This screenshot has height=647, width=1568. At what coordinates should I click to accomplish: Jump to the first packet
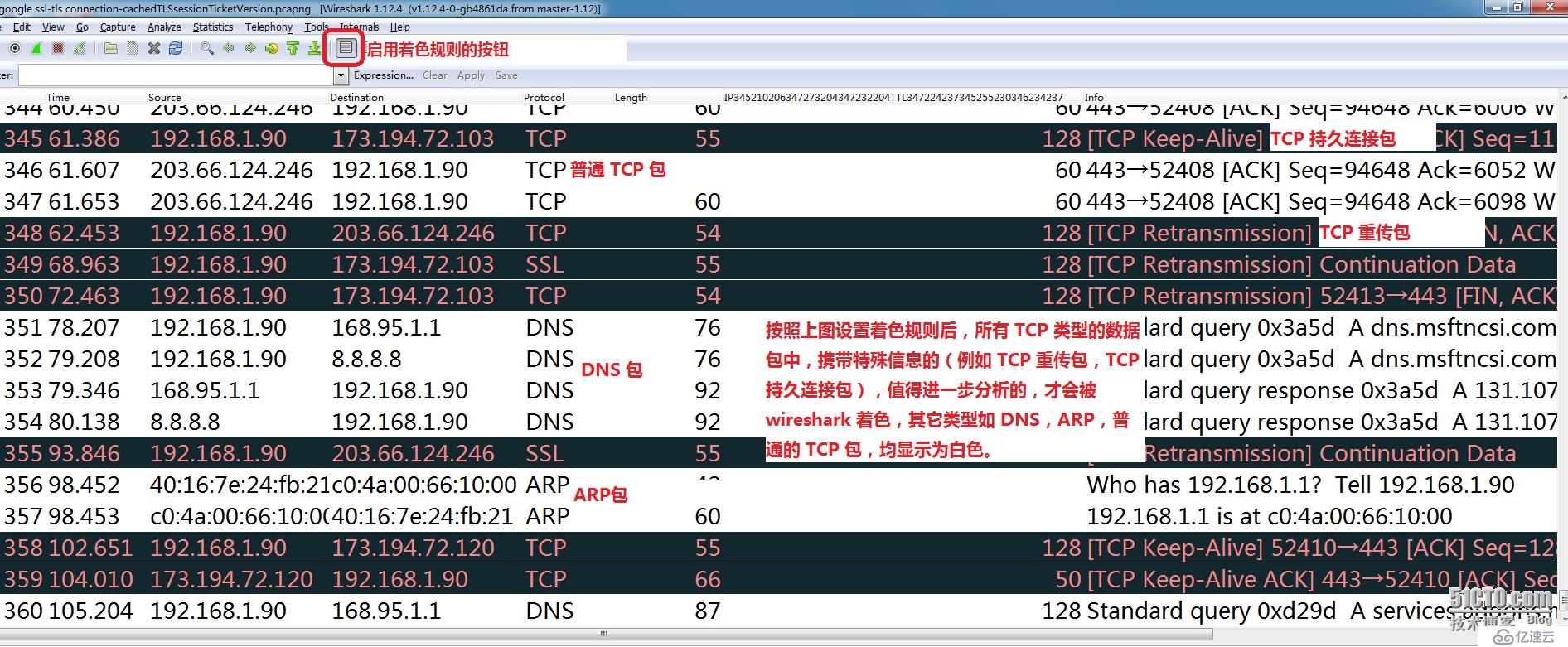pyautogui.click(x=293, y=49)
